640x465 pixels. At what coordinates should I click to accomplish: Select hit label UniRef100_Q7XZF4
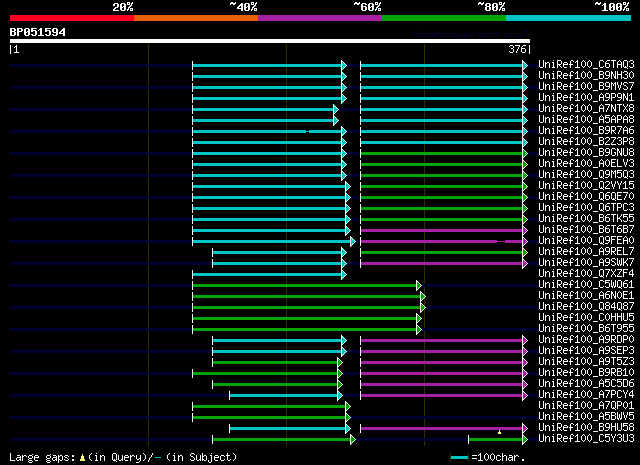tap(586, 274)
